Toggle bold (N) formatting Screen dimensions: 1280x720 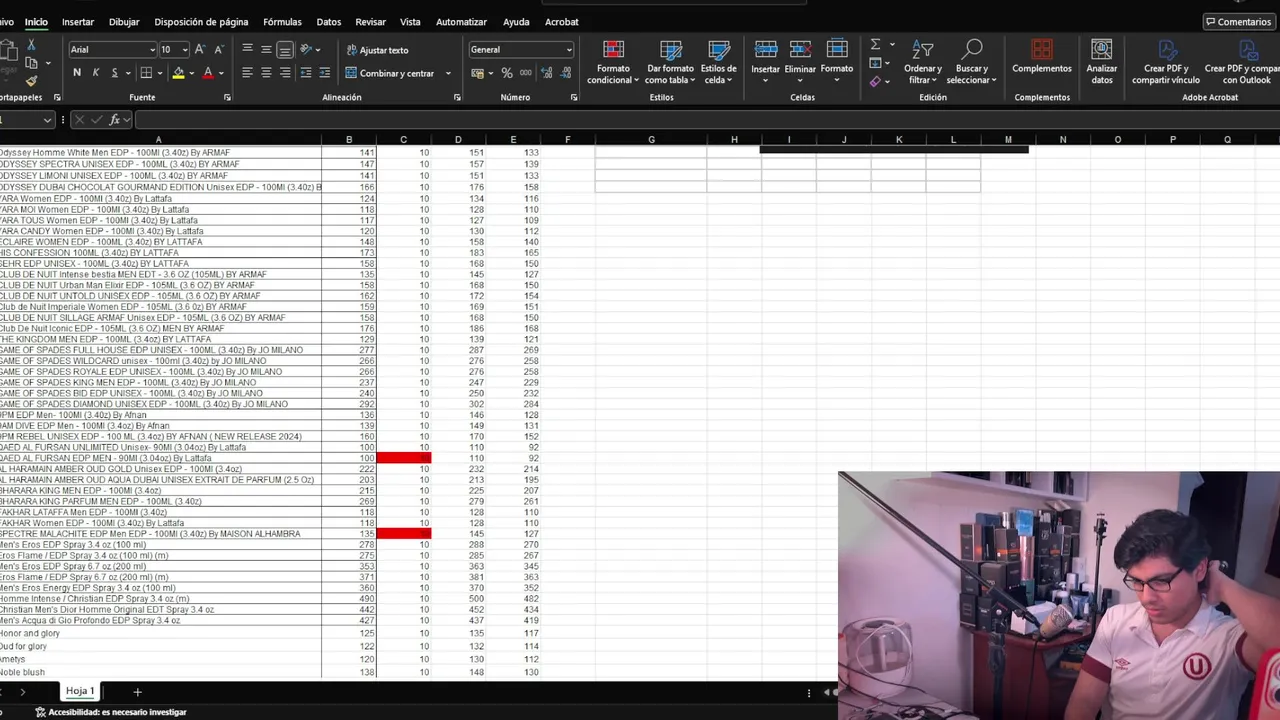[x=77, y=73]
